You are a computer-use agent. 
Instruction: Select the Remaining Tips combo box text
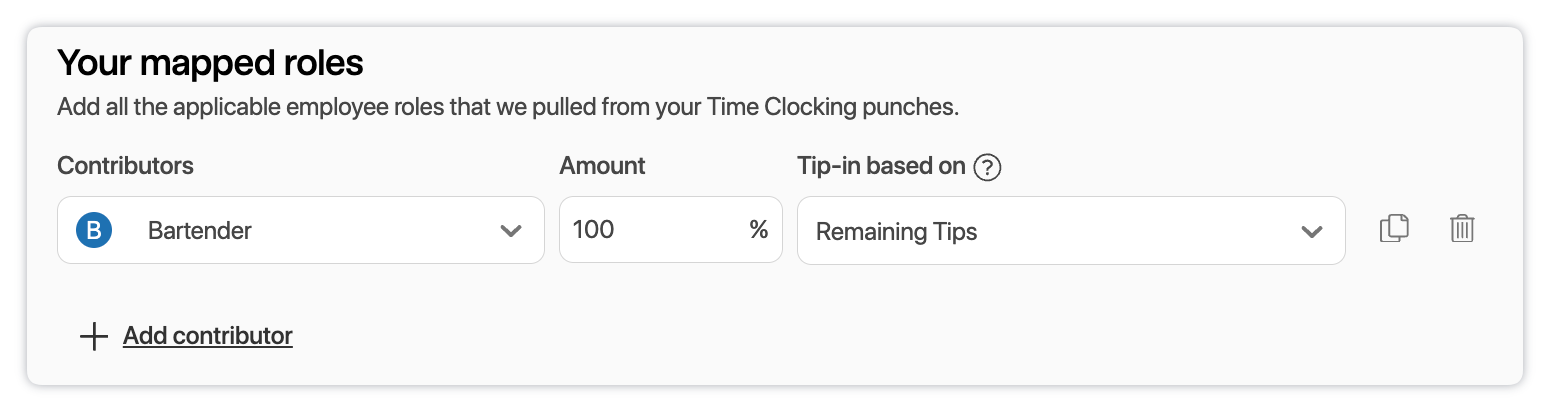[896, 232]
